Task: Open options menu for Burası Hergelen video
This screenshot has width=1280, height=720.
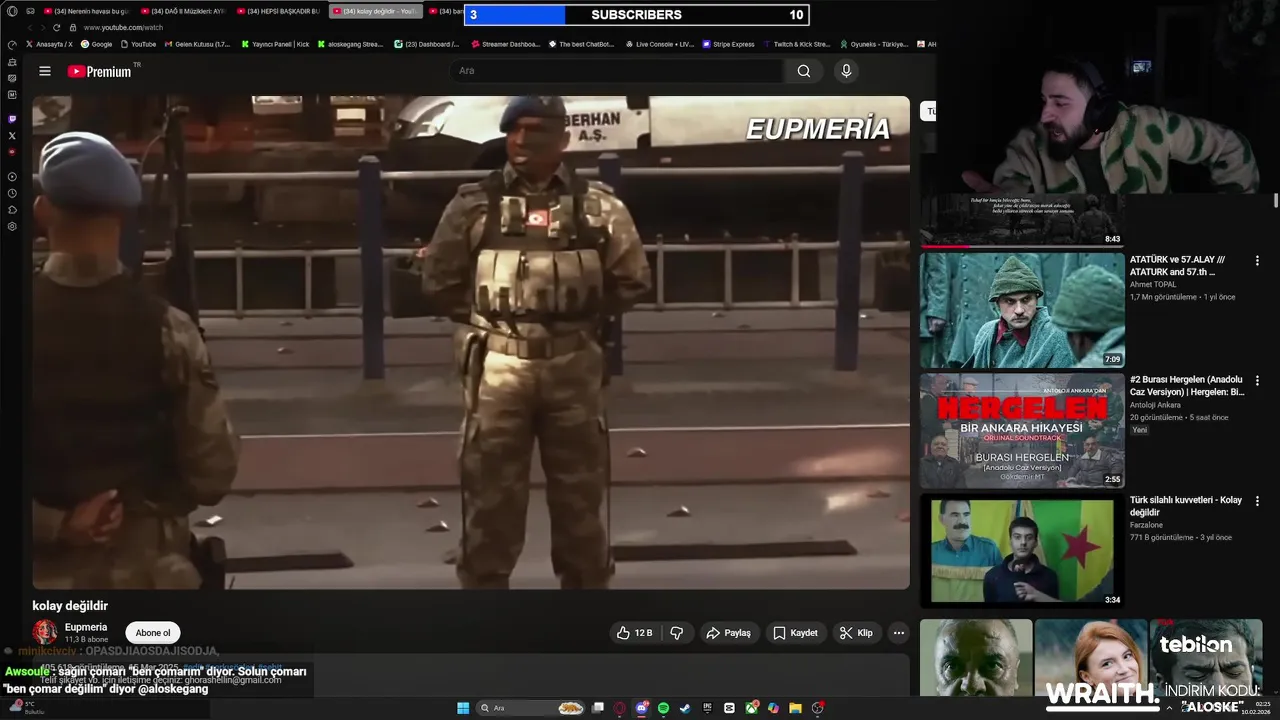Action: click(x=1257, y=381)
